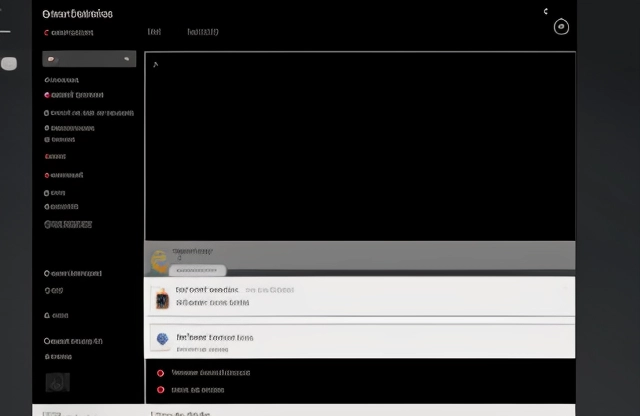This screenshot has width=640, height=416.
Task: Click the small cursor-like icon in the black main panel
Action: point(156,65)
